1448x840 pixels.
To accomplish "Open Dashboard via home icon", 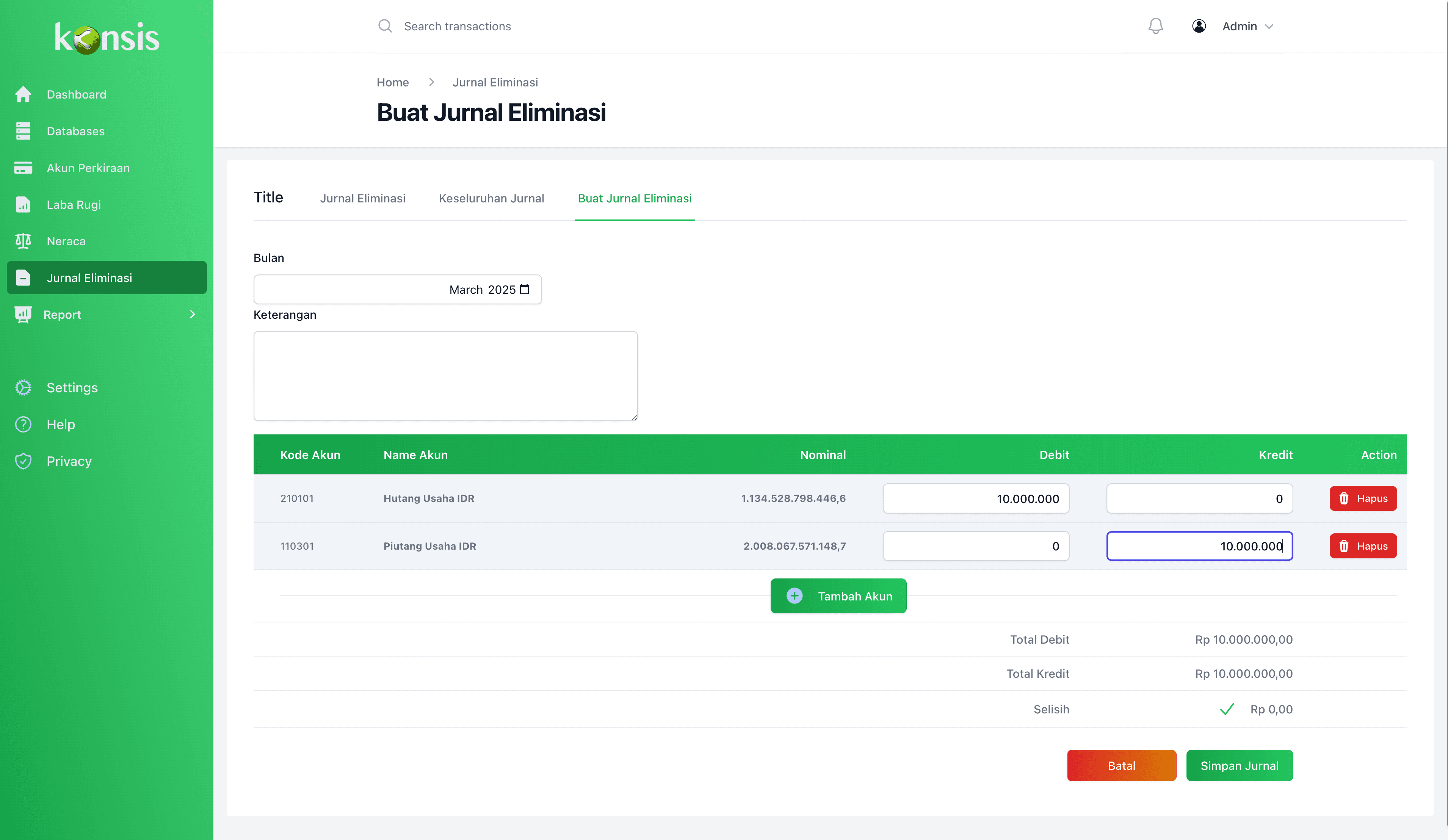I will pyautogui.click(x=23, y=94).
